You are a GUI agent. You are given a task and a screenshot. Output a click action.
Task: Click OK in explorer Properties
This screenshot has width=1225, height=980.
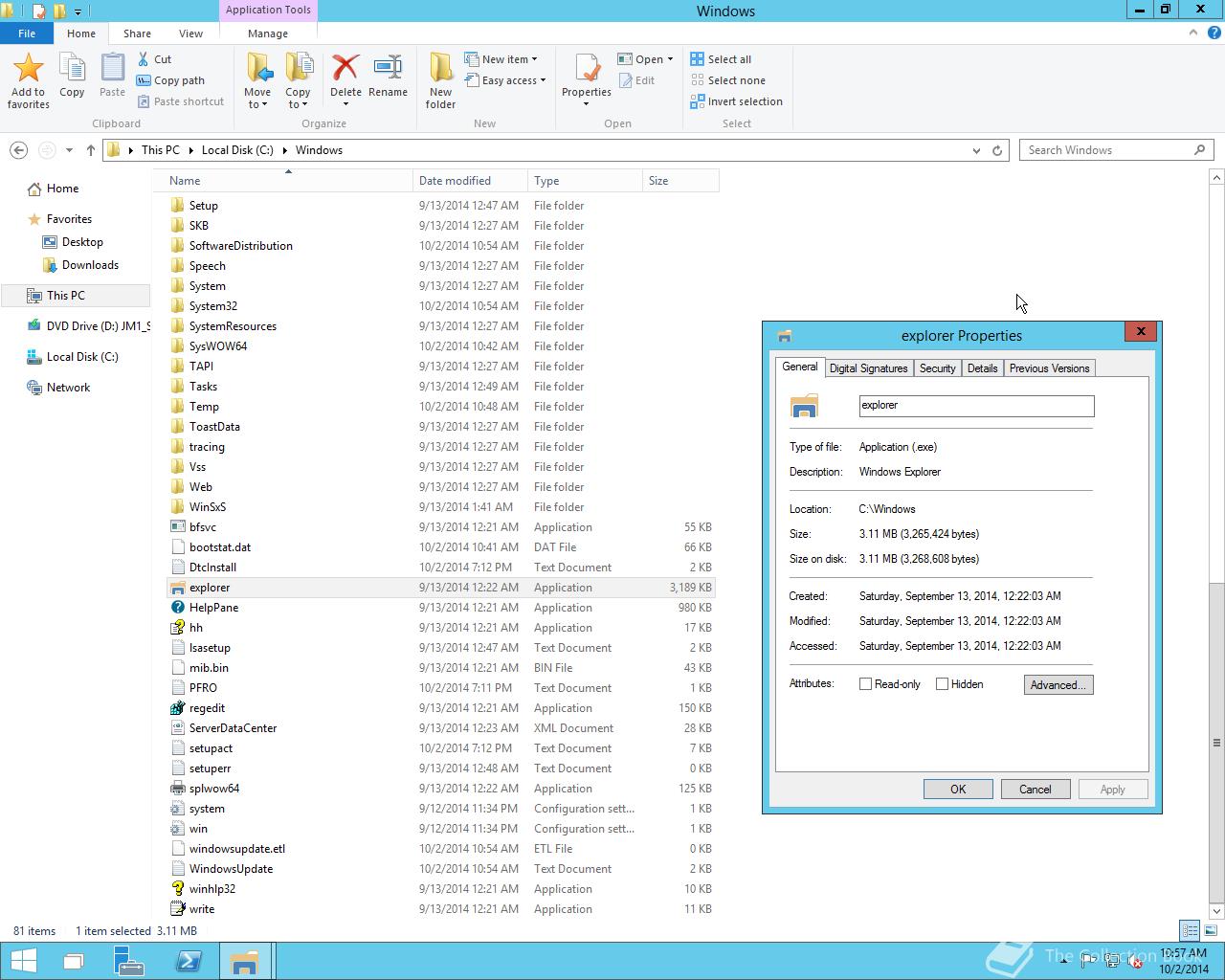point(958,790)
